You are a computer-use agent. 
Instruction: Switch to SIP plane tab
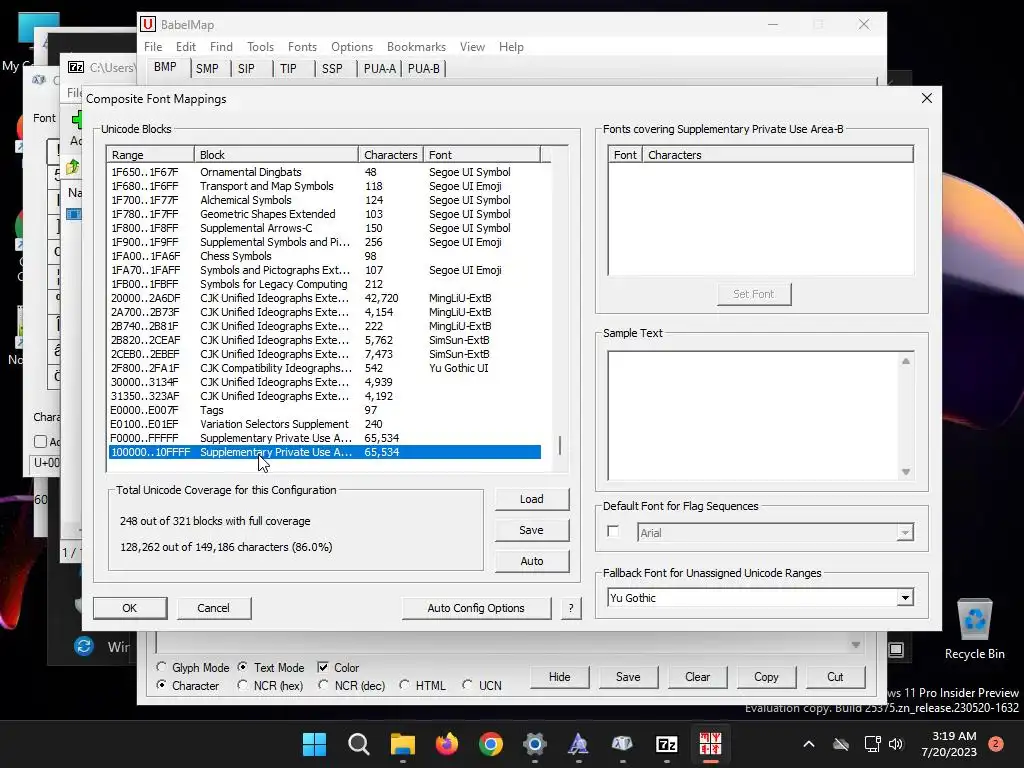click(x=246, y=69)
